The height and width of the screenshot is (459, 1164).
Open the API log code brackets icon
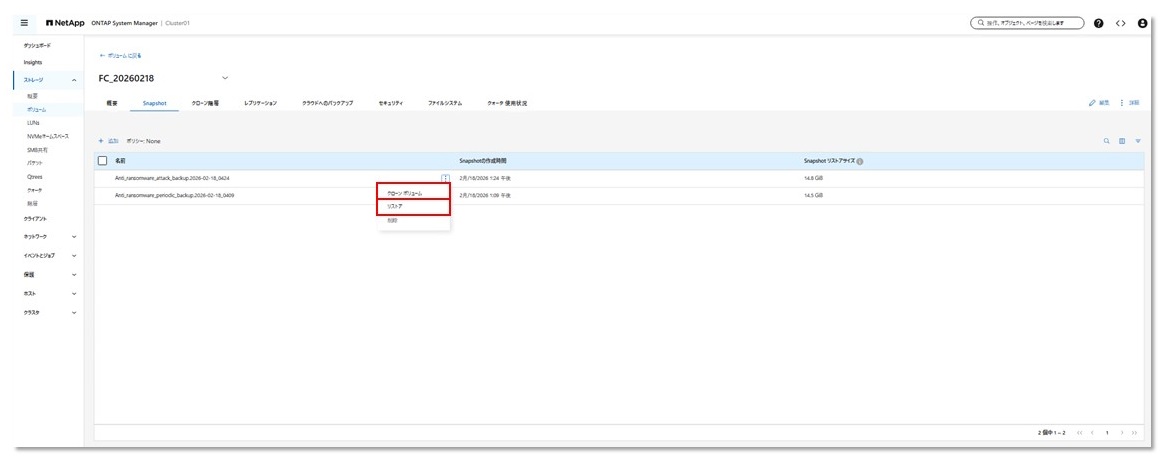[1120, 23]
